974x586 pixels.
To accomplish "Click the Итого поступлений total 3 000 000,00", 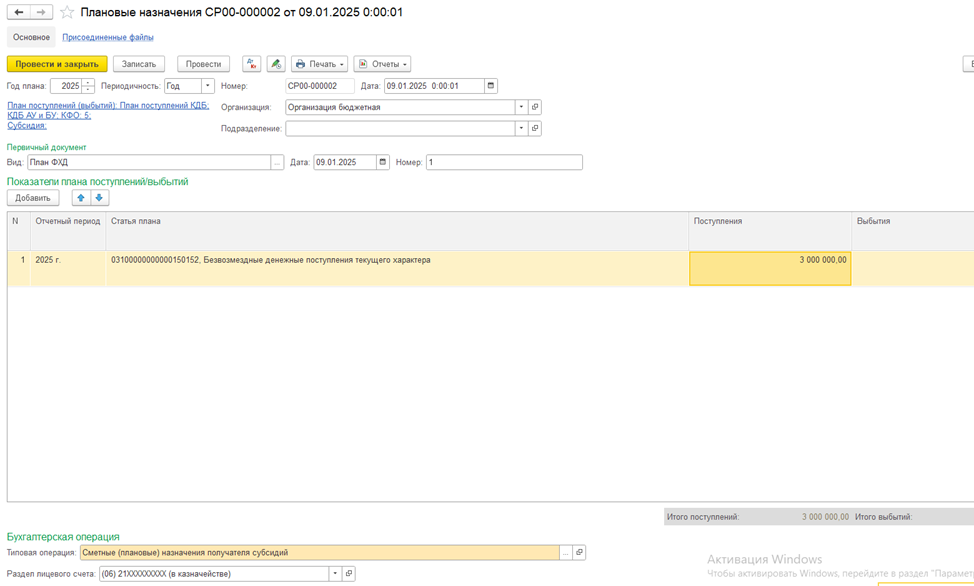I will point(825,517).
